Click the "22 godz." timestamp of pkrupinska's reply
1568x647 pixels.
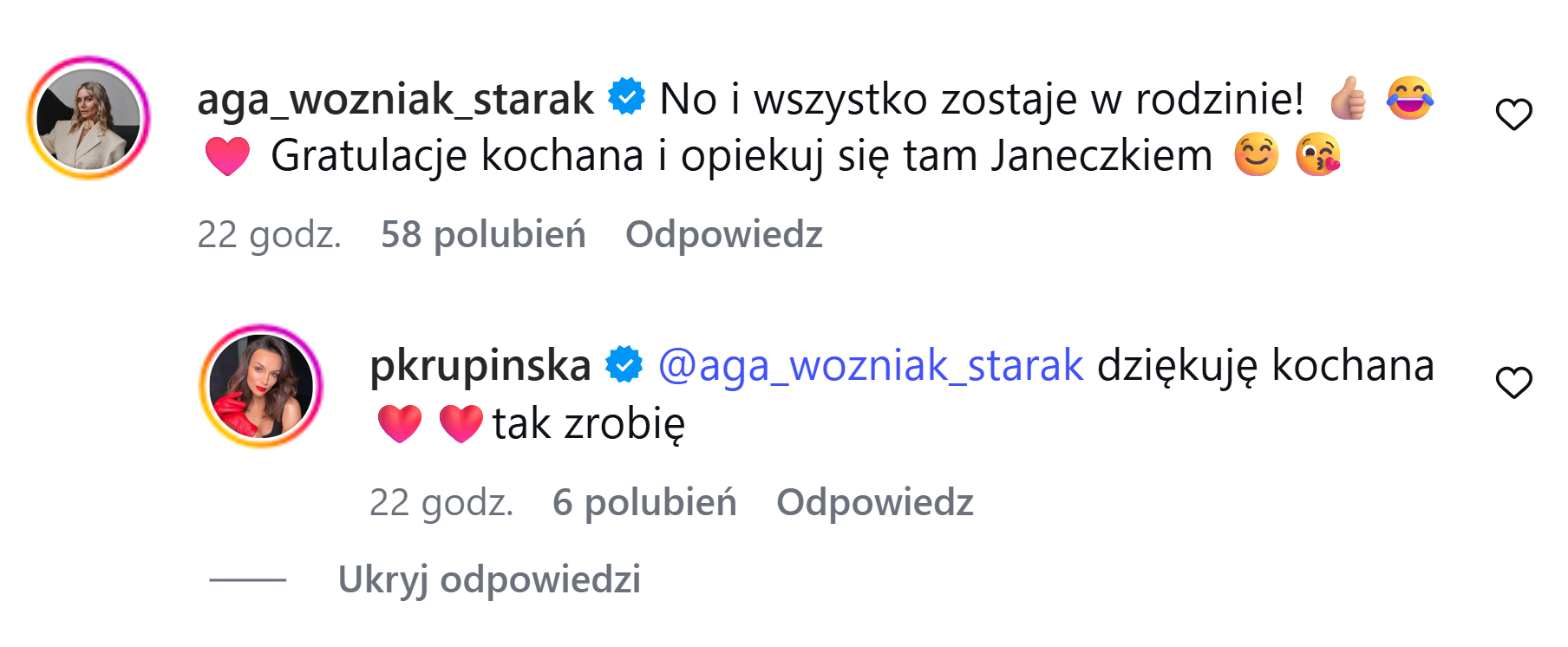(x=441, y=502)
